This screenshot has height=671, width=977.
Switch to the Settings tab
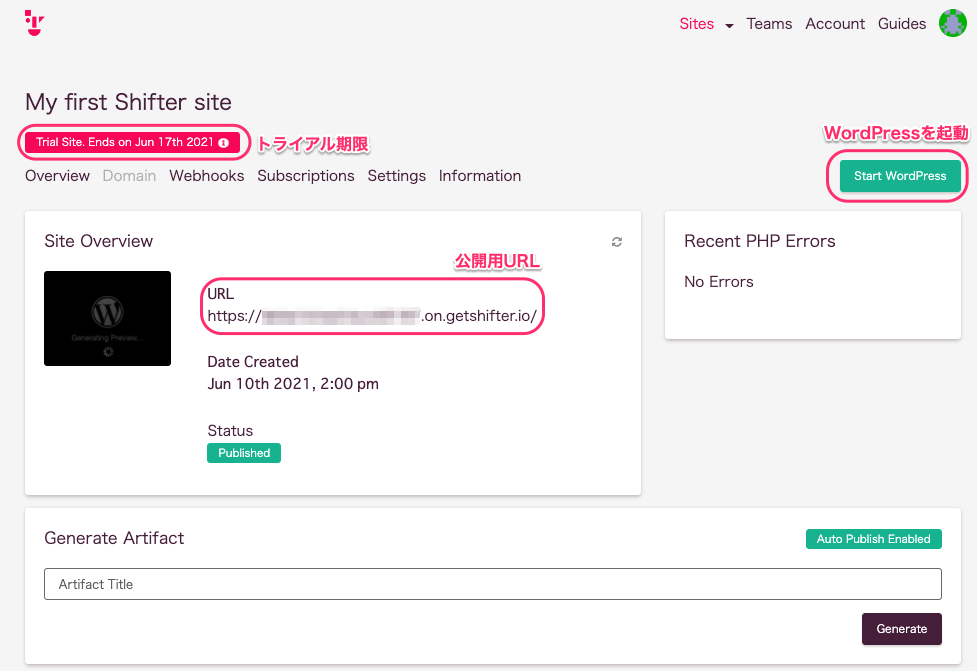(x=396, y=176)
